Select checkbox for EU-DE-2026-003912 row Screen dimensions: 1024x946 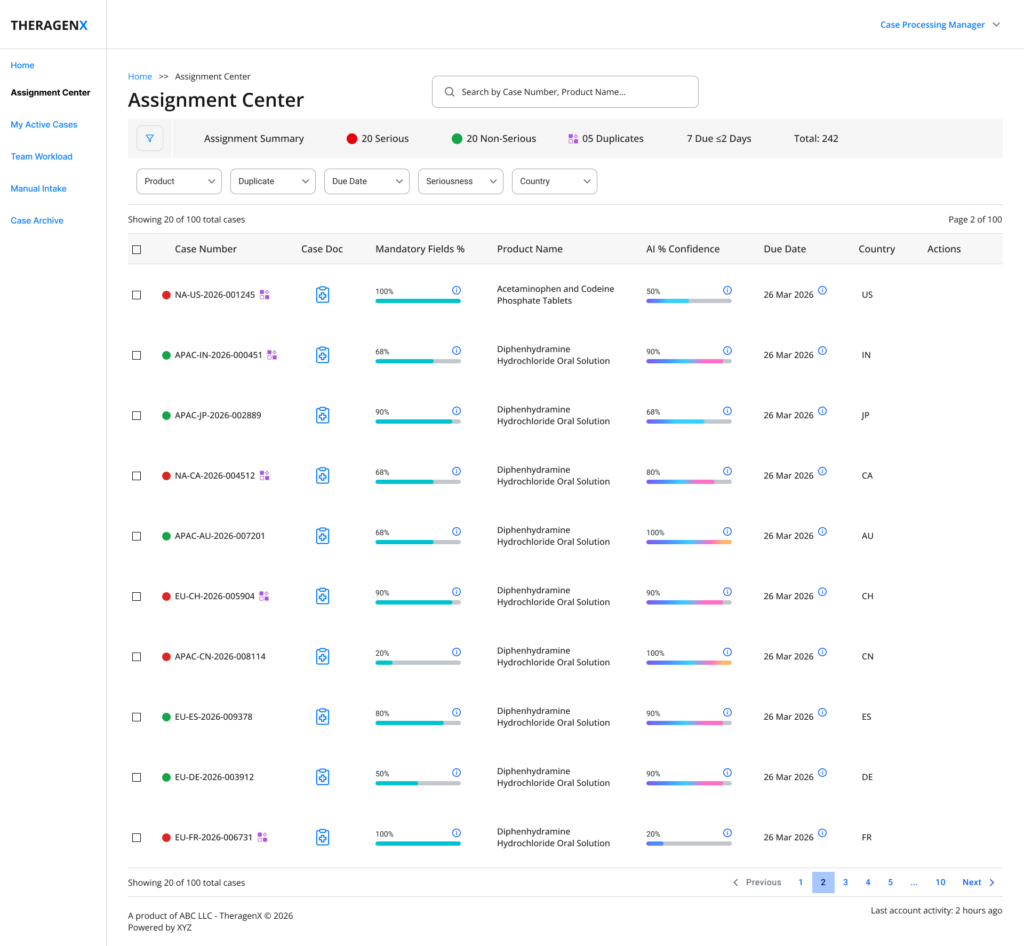136,777
